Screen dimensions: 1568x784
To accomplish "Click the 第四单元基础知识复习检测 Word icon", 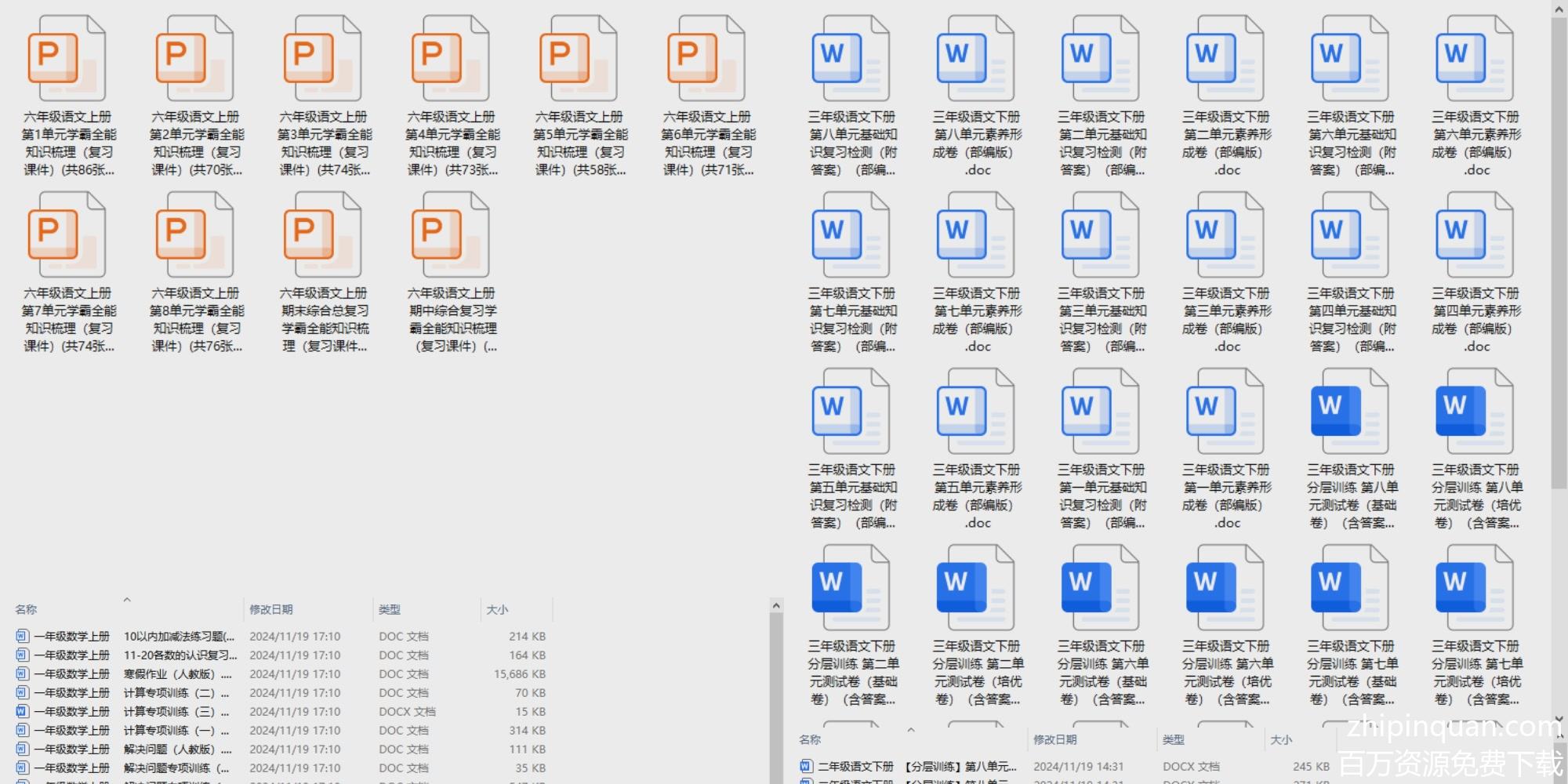I will point(1350,235).
